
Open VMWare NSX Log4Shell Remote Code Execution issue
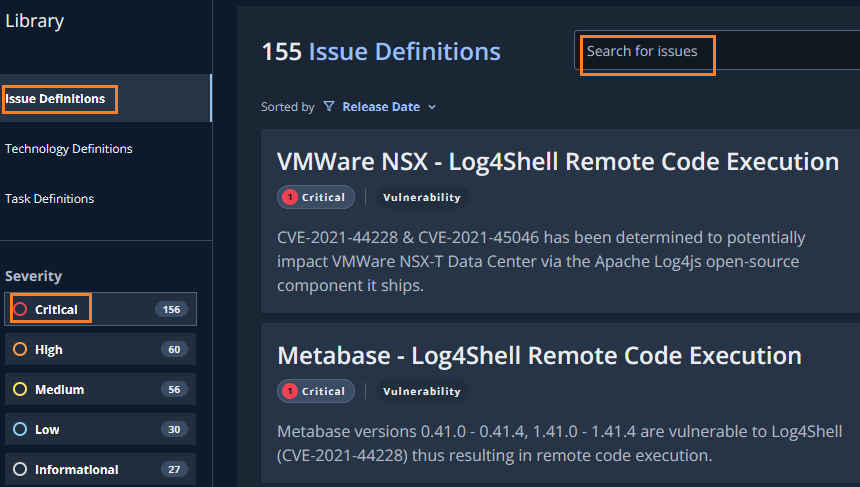[x=557, y=162]
